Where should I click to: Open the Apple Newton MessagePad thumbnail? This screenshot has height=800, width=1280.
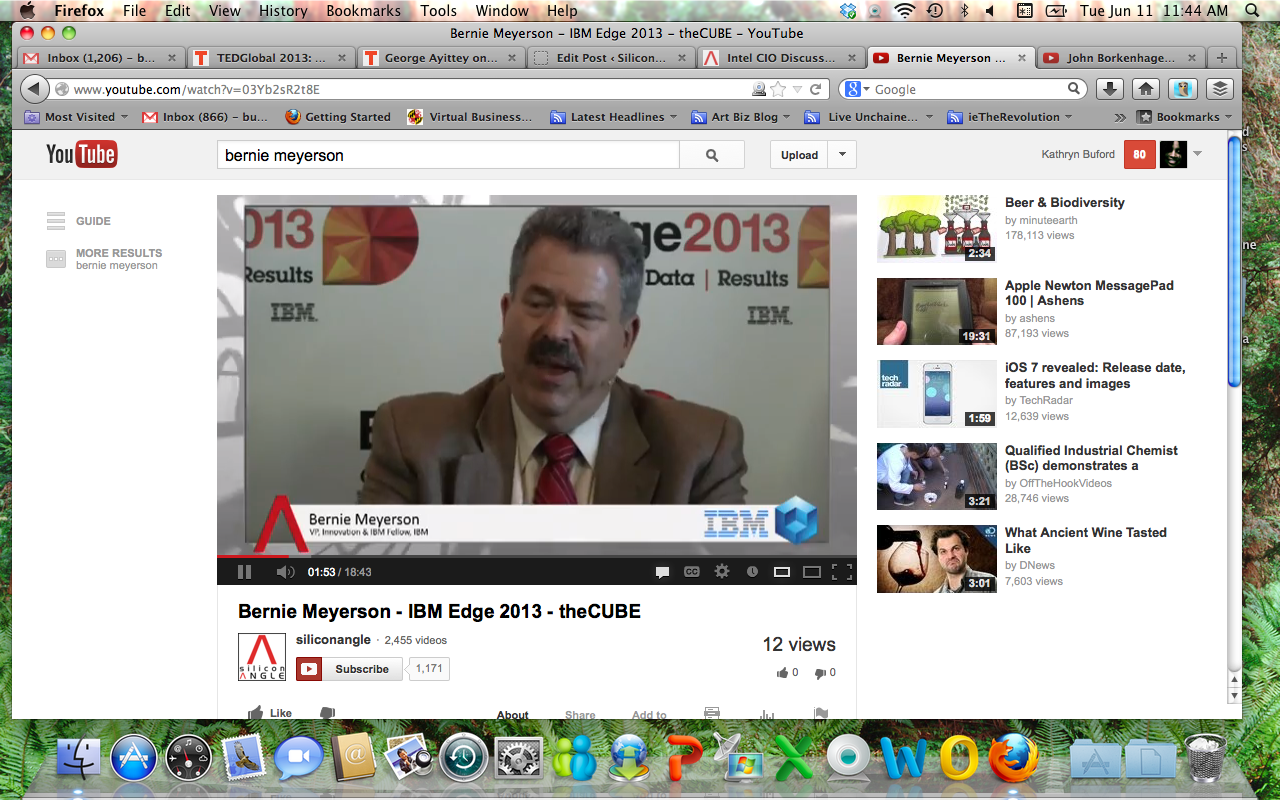coord(937,311)
